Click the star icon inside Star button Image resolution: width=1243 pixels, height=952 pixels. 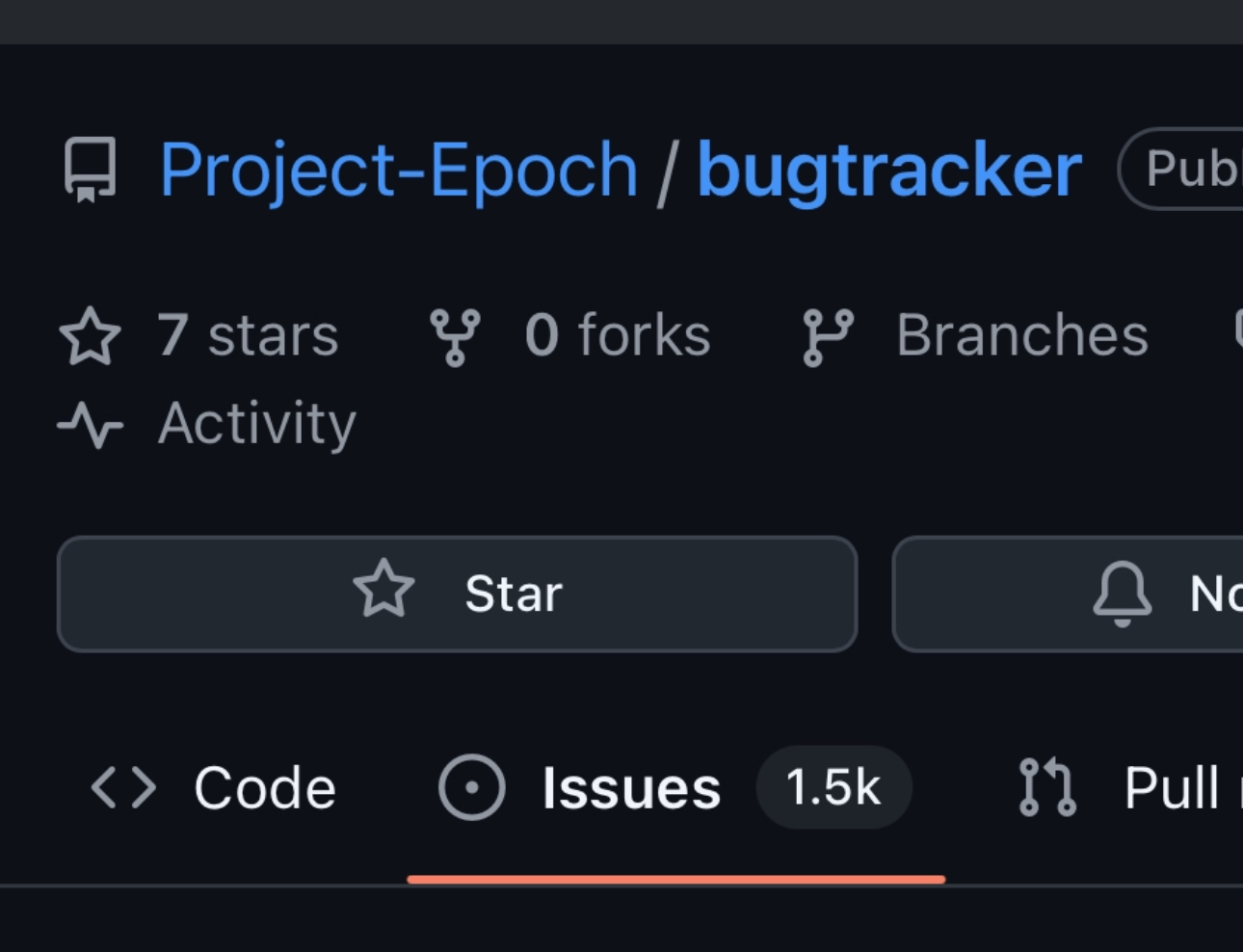click(x=383, y=589)
